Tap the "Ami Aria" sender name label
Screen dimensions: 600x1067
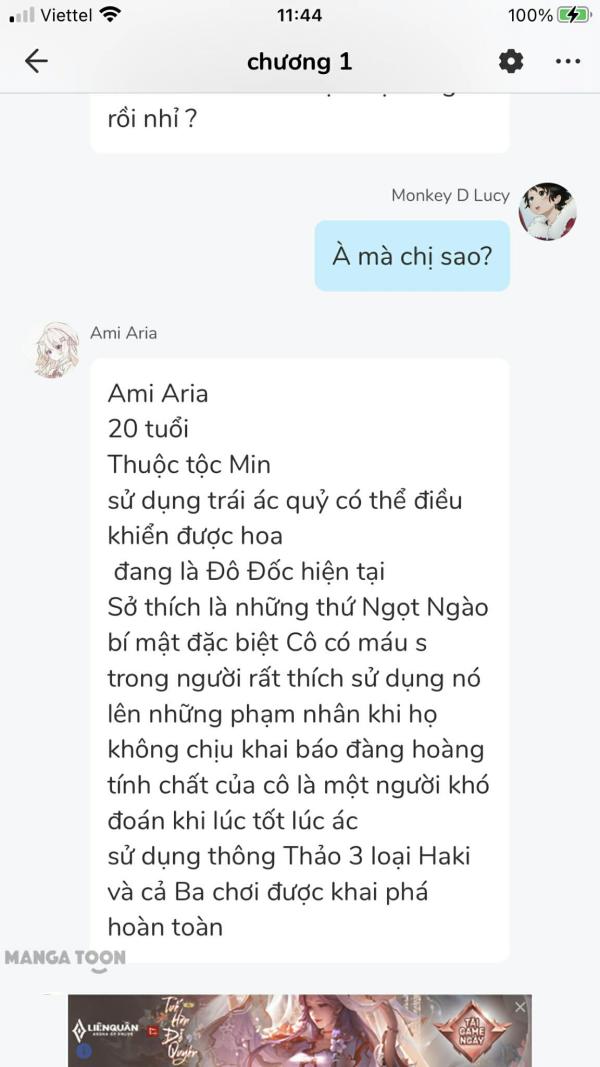[123, 333]
